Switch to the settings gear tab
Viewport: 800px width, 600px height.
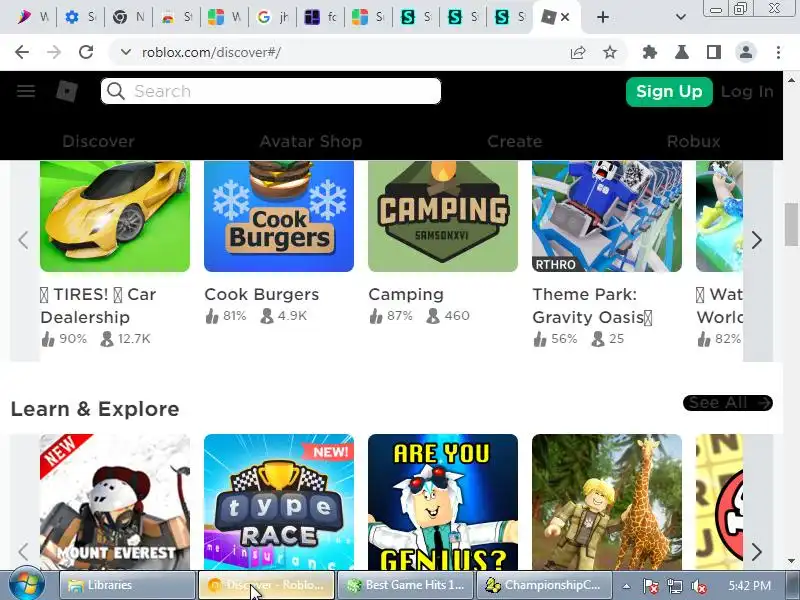pos(81,17)
